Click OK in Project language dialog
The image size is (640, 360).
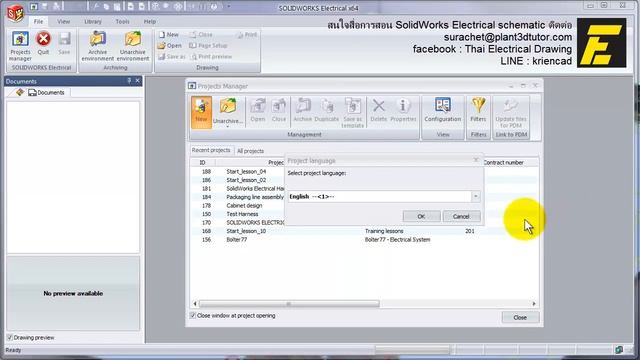click(x=421, y=216)
